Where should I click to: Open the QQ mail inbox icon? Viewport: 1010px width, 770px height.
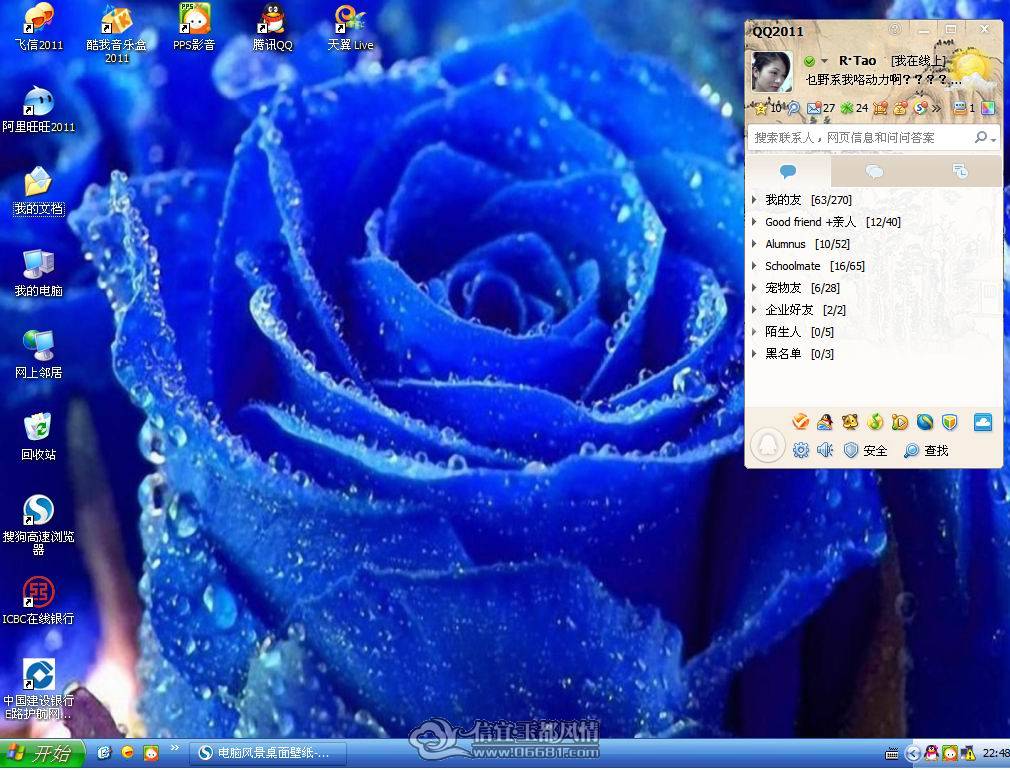[814, 108]
